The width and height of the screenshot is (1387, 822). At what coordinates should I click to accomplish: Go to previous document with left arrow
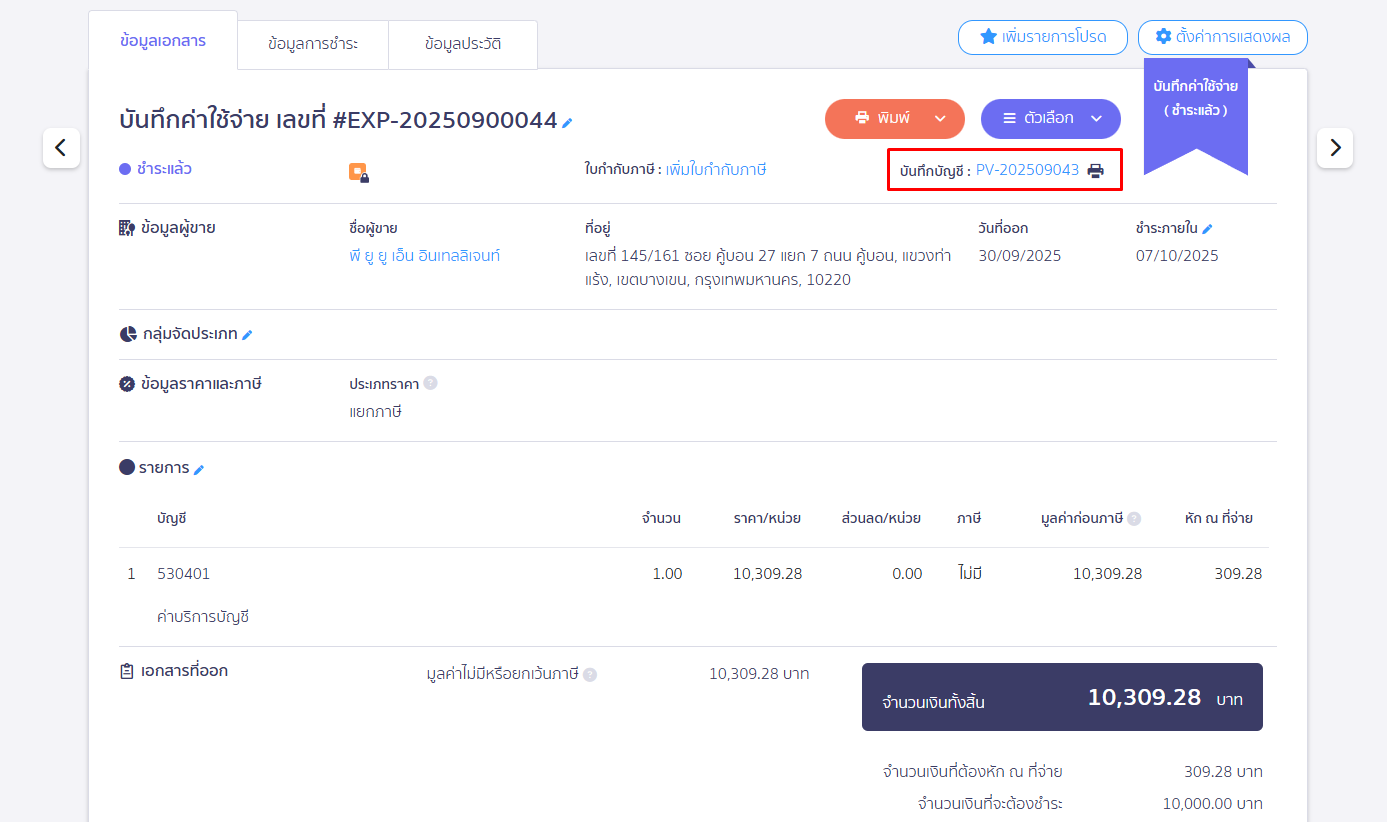[61, 148]
